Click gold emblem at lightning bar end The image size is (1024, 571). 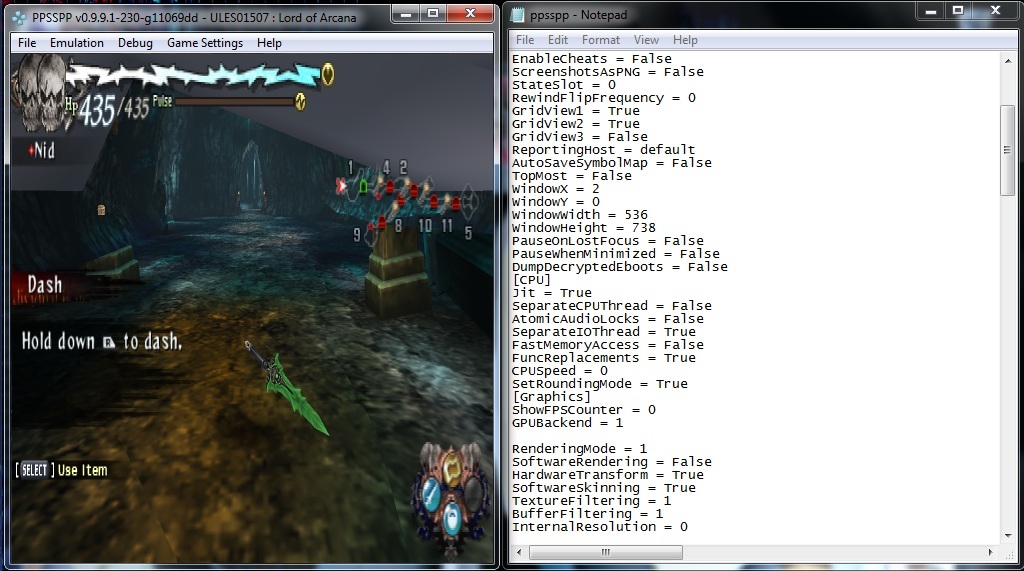tap(328, 74)
